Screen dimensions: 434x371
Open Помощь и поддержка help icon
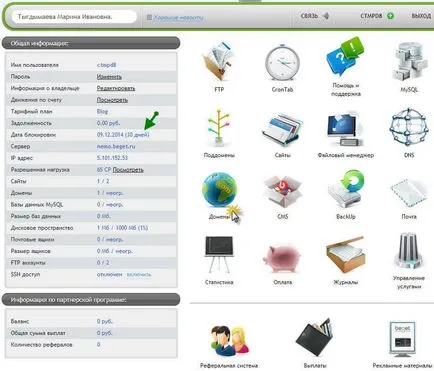pyautogui.click(x=345, y=57)
